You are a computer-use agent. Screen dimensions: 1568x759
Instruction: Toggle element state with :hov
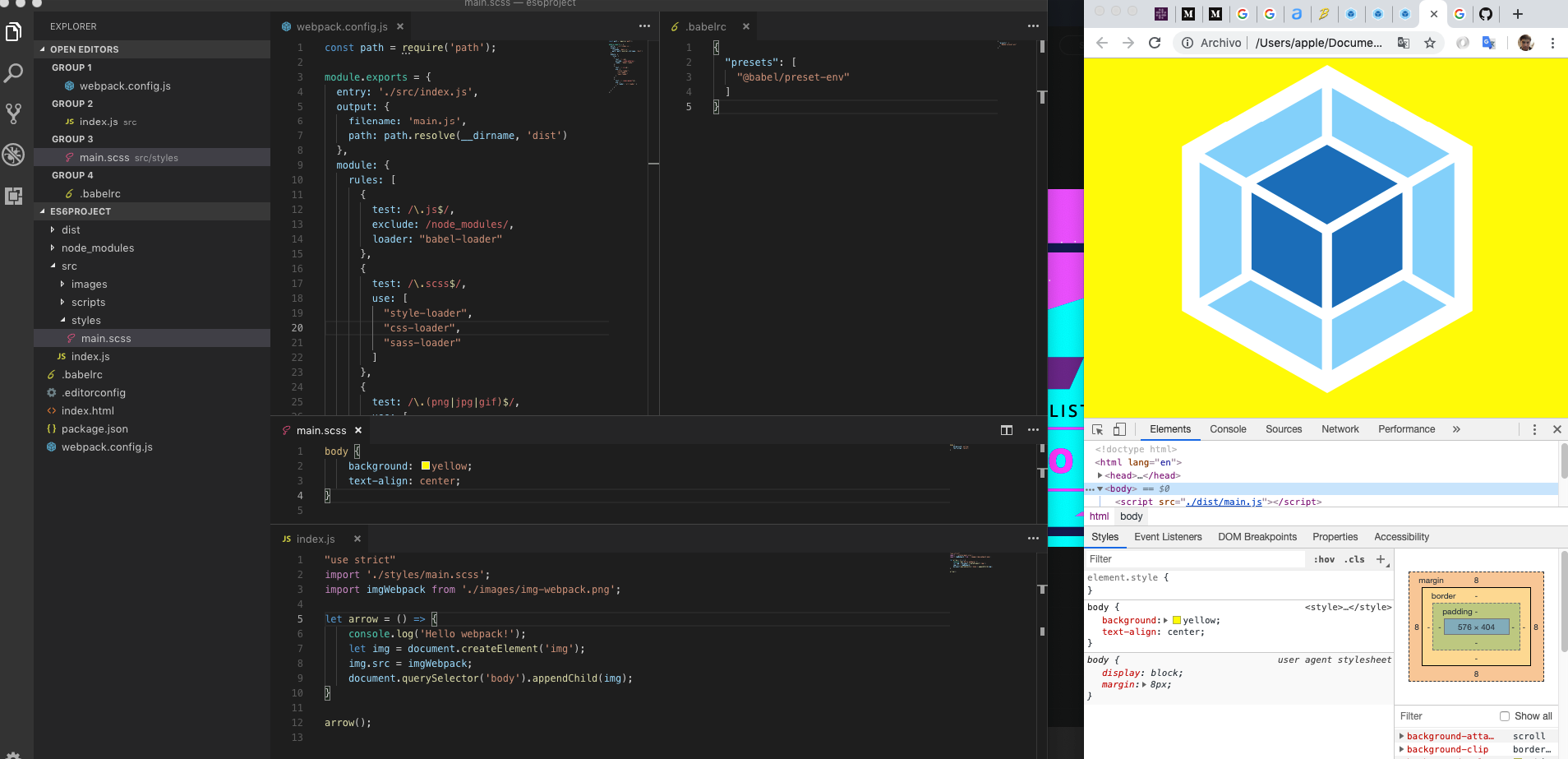click(1325, 559)
